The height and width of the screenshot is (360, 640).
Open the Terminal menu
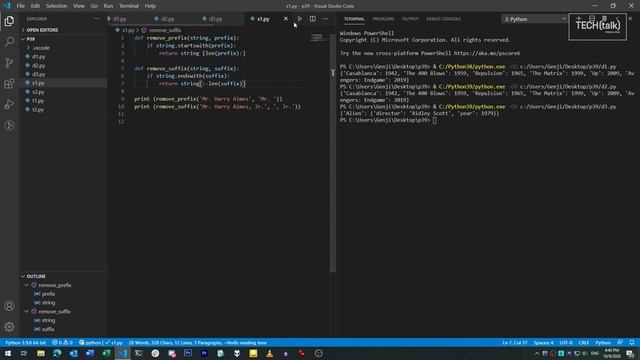click(129, 6)
